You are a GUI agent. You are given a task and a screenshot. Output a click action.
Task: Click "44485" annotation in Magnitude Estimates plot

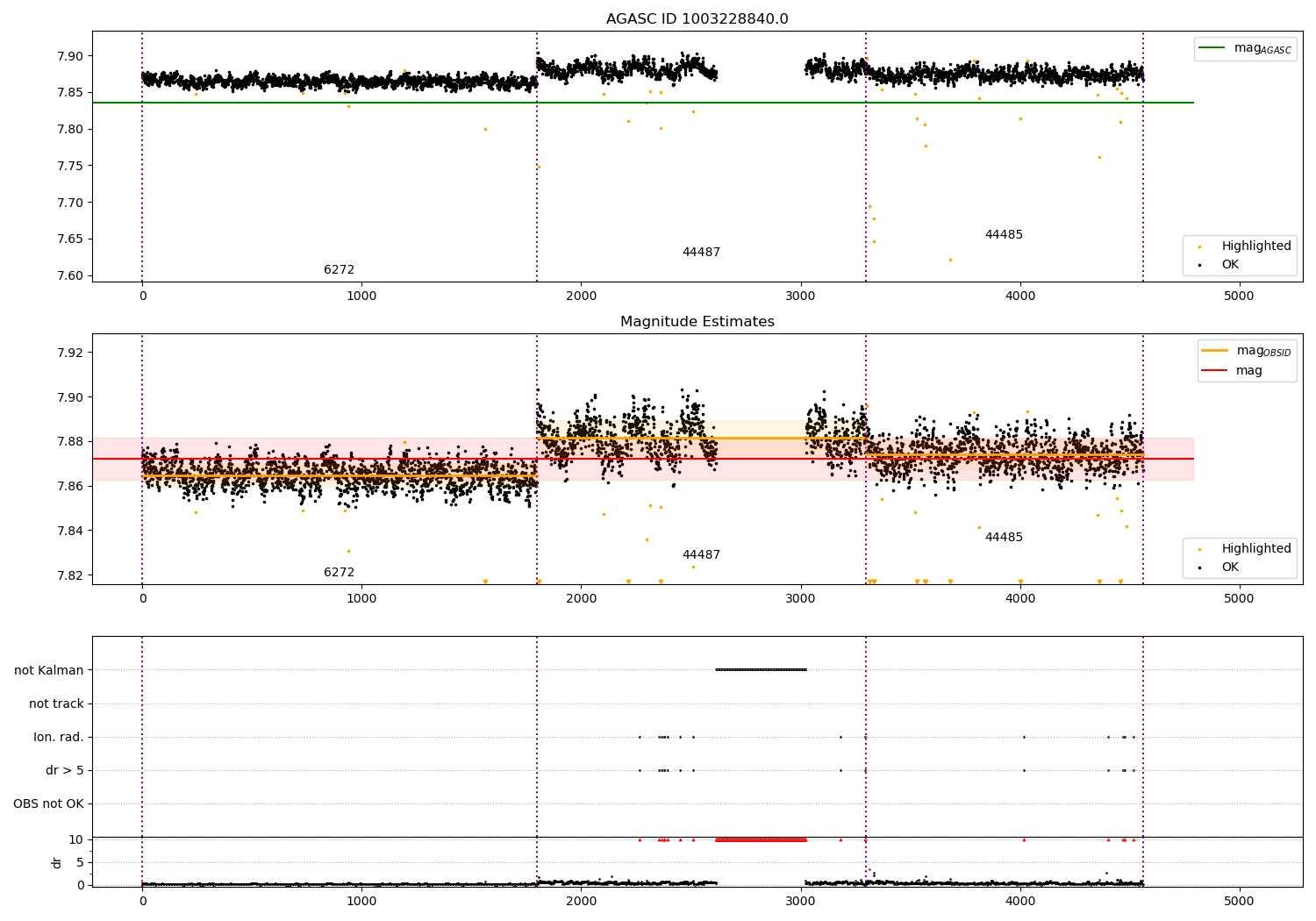pyautogui.click(x=1004, y=538)
